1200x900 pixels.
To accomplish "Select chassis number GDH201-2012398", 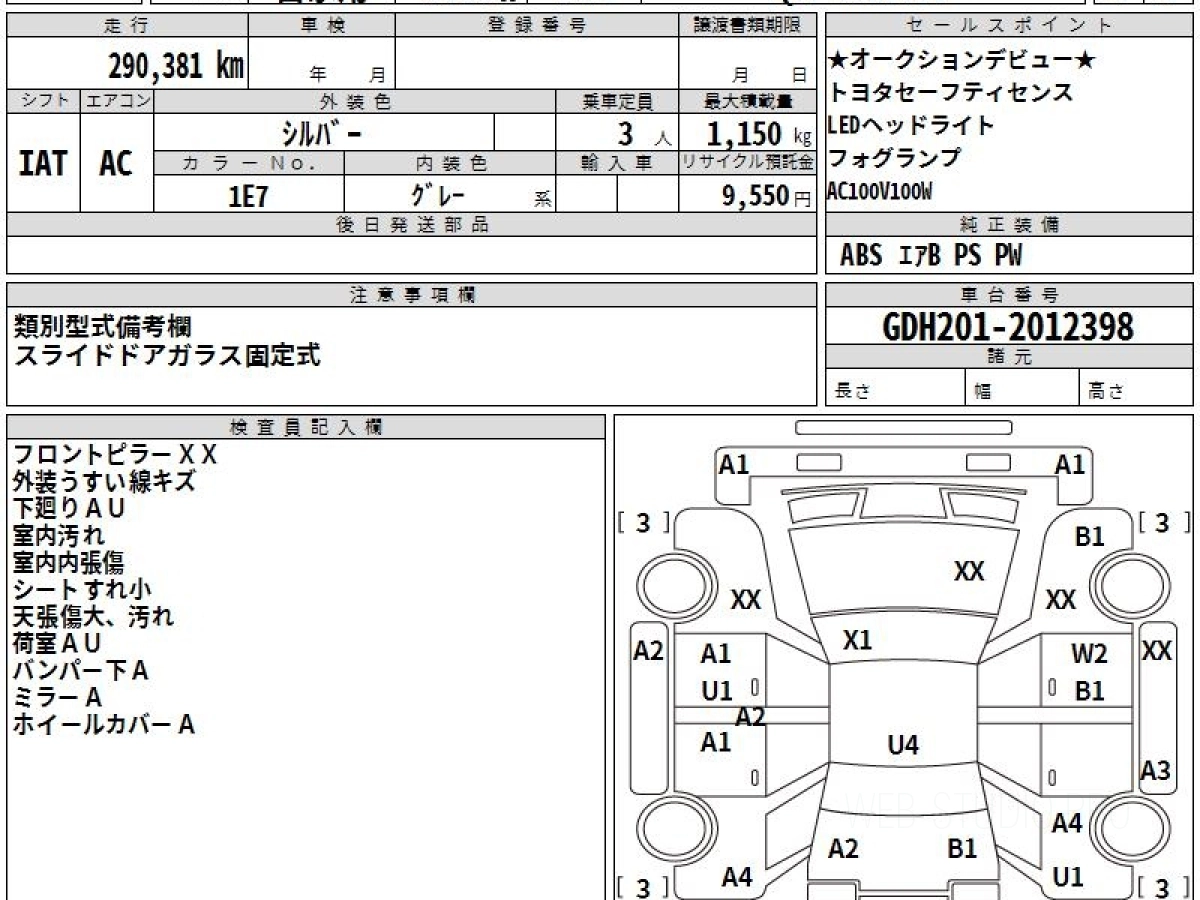I will [x=1009, y=326].
